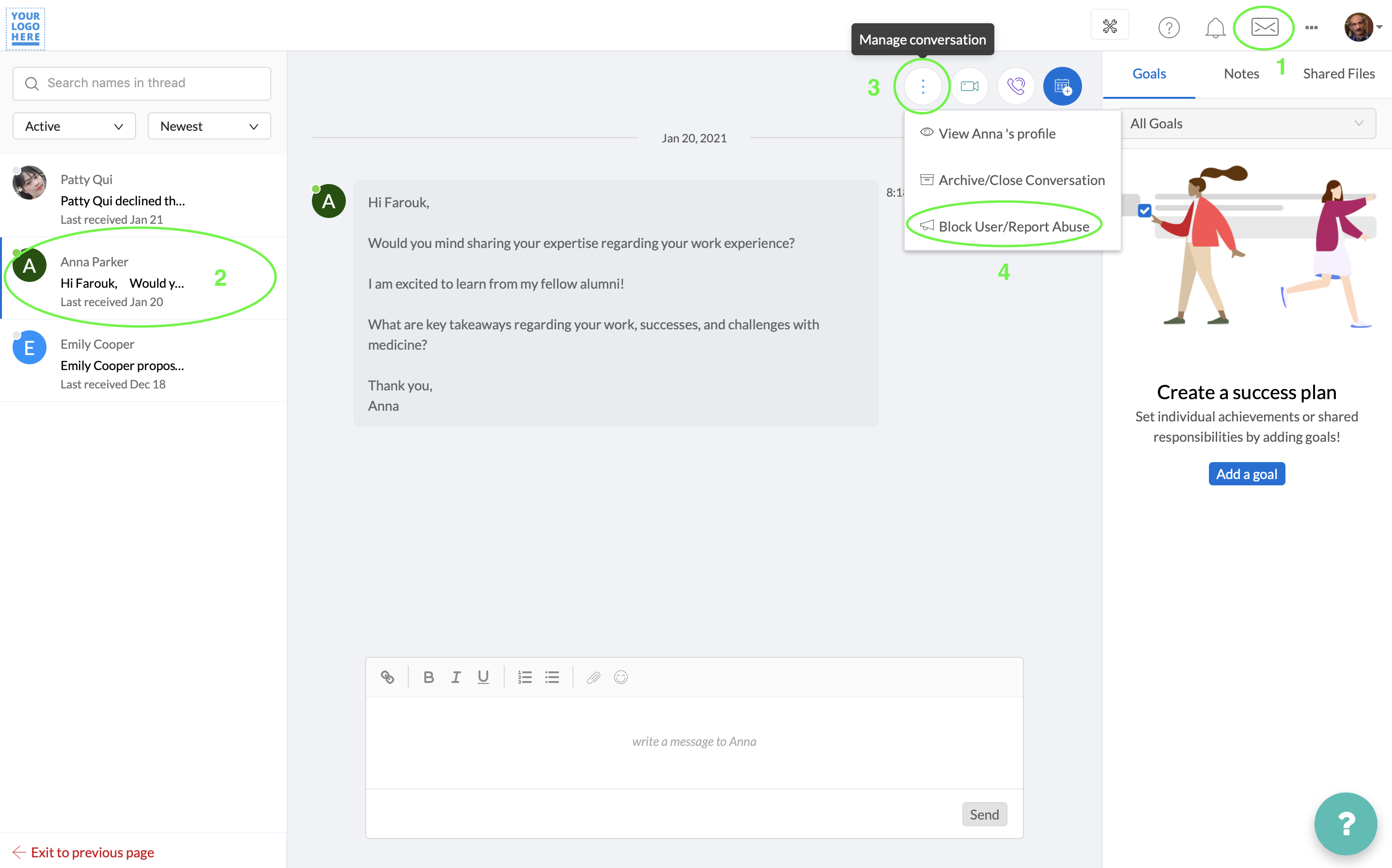Open the Anna Parker conversation
1392x868 pixels.
pos(143,279)
